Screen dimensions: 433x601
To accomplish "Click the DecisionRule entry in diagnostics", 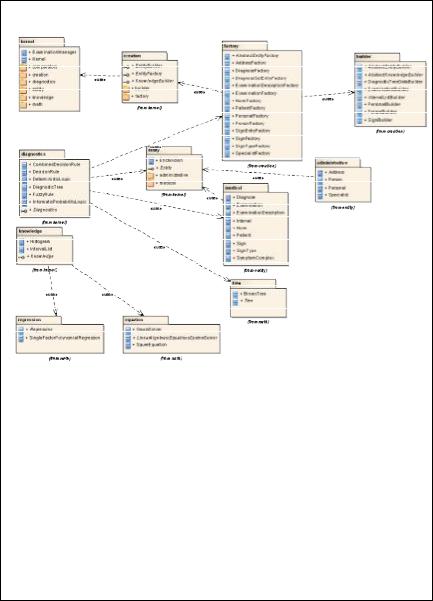I will pos(46,172).
